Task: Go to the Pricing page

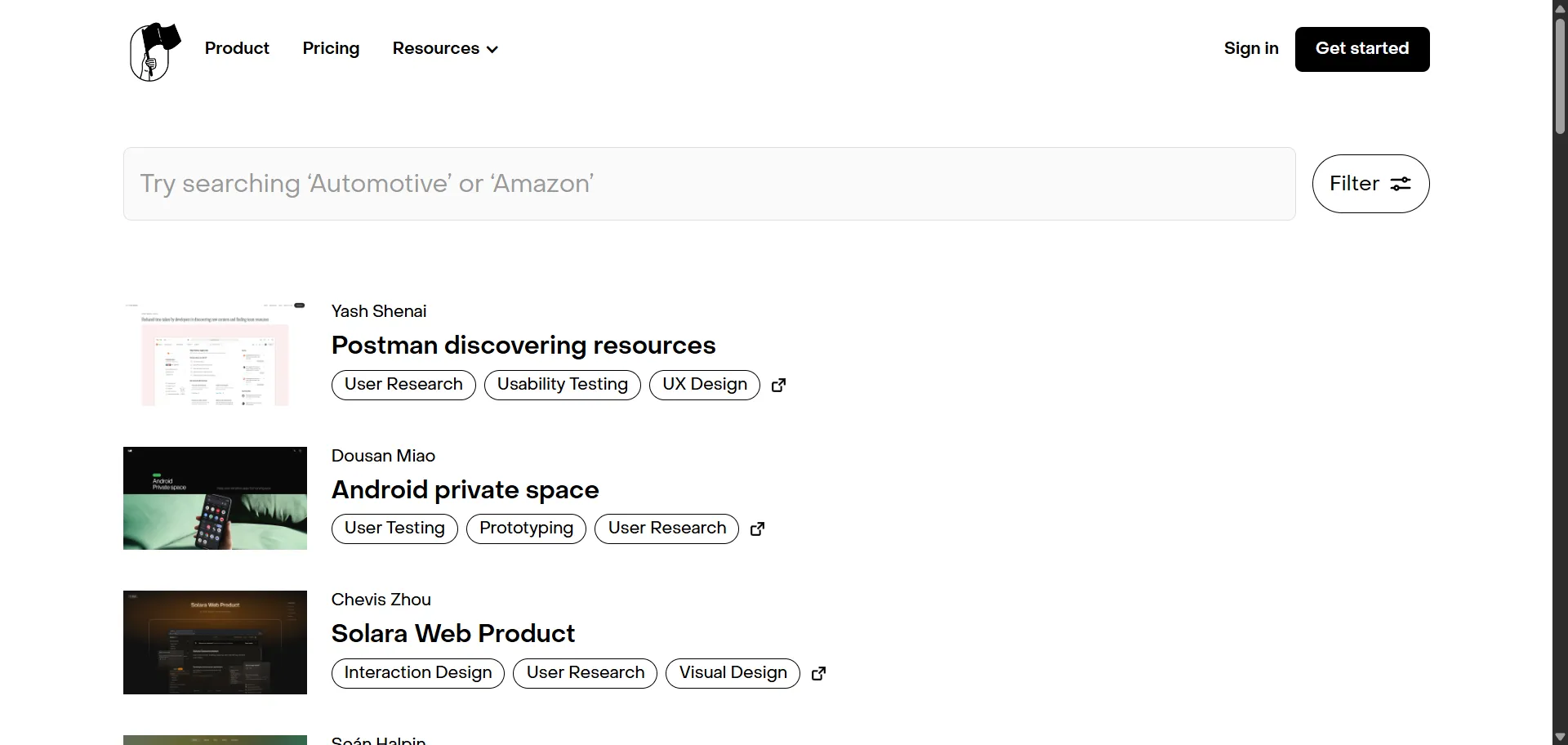Action: pyautogui.click(x=331, y=48)
